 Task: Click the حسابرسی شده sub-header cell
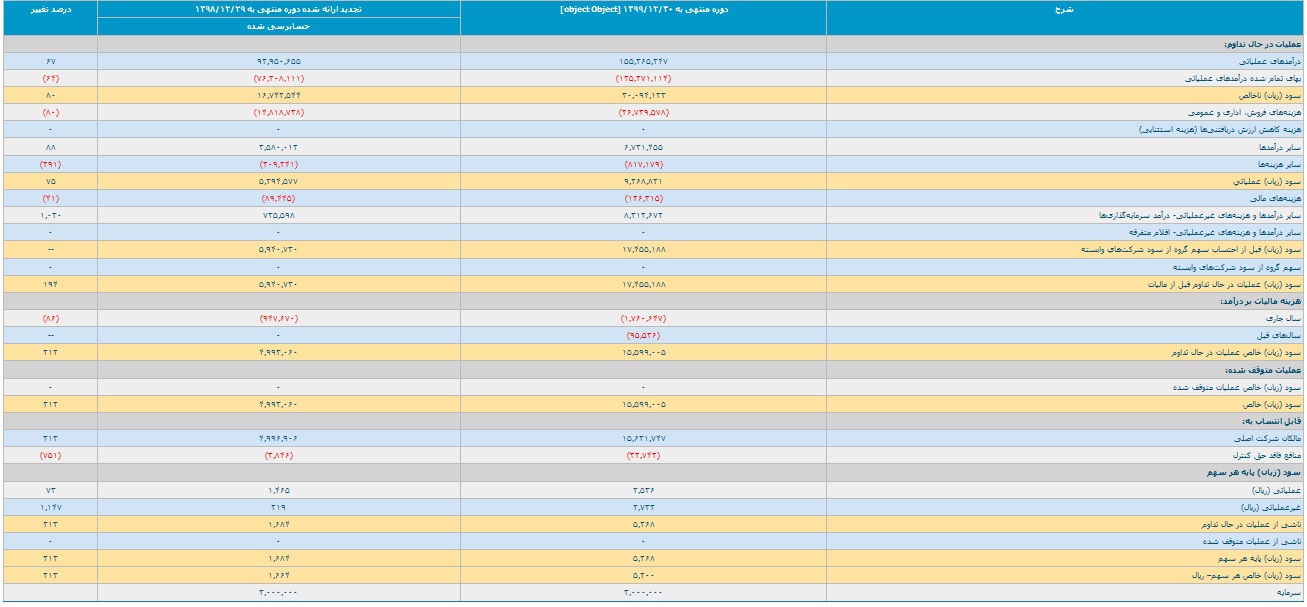tap(279, 27)
